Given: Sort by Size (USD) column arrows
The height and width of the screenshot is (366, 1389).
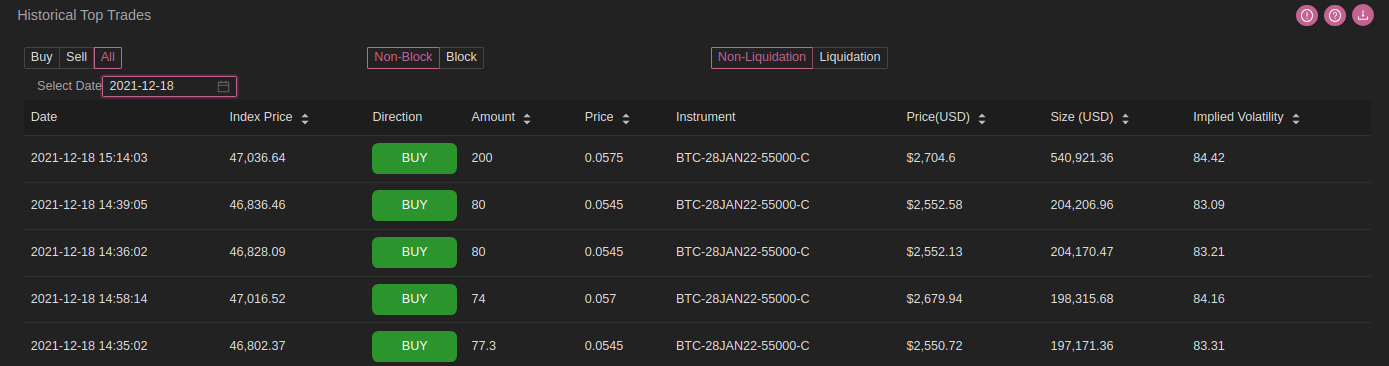Looking at the screenshot, I should coord(1126,118).
